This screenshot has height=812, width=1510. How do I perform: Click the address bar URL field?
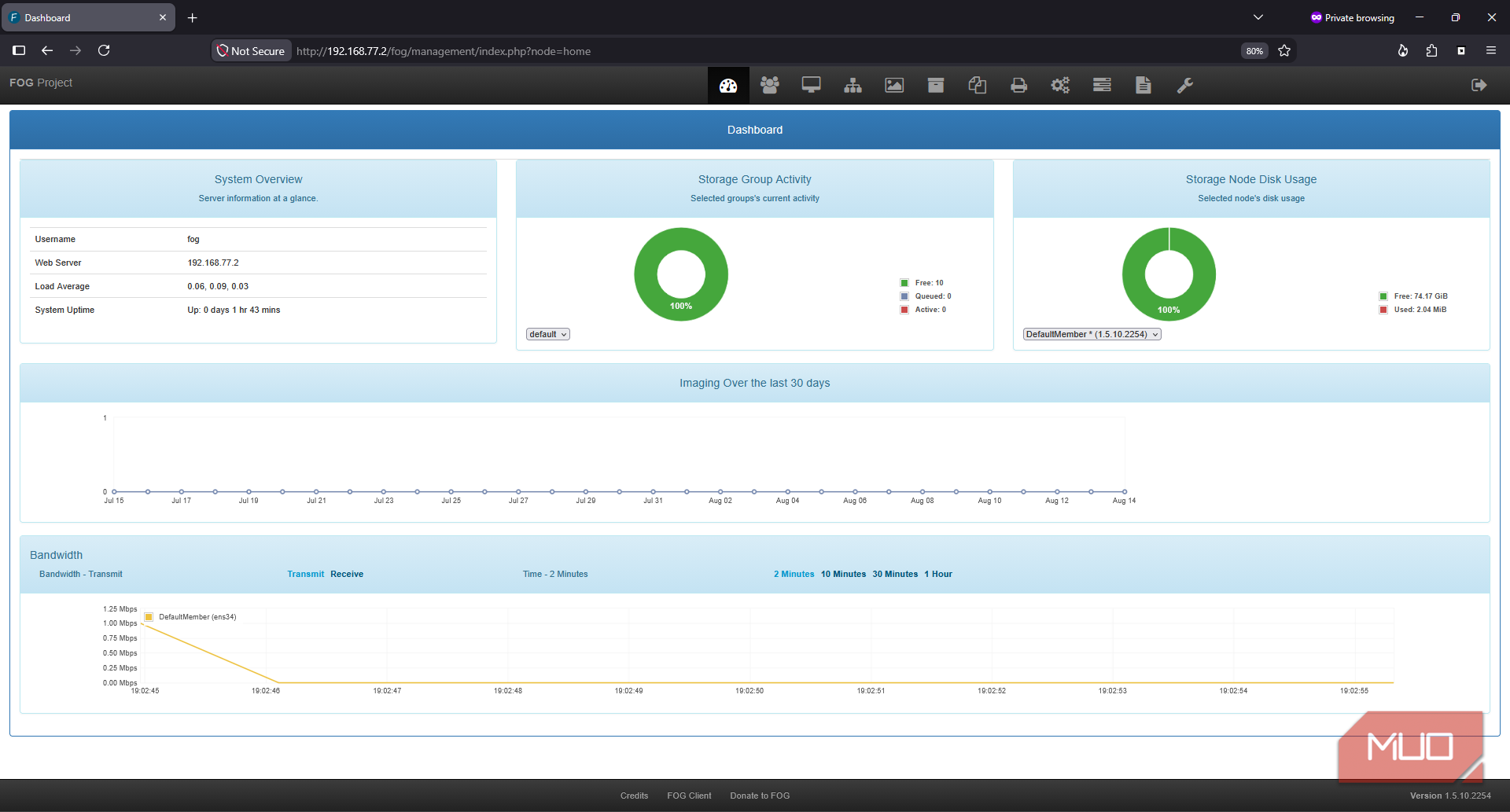[x=755, y=51]
